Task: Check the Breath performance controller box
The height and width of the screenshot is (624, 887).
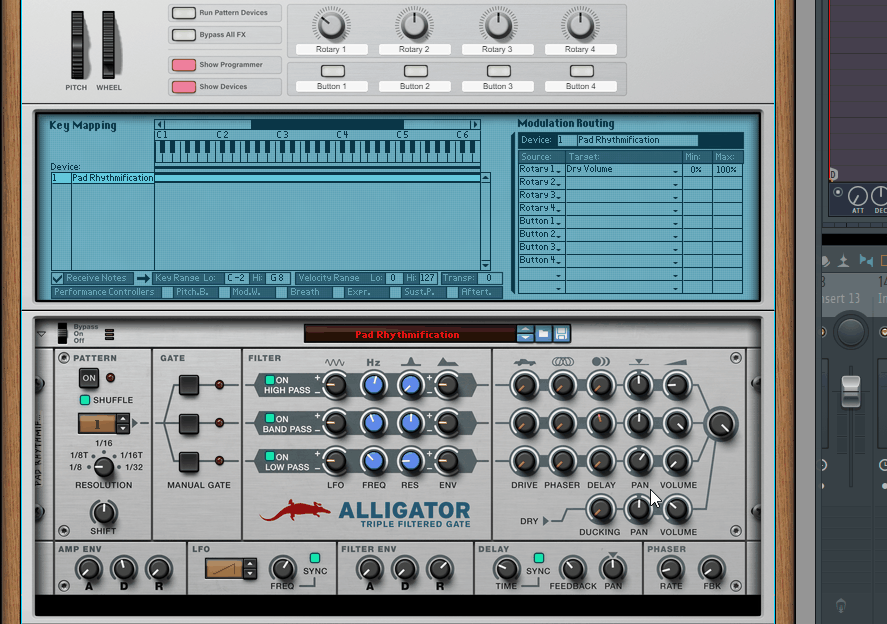Action: point(281,292)
